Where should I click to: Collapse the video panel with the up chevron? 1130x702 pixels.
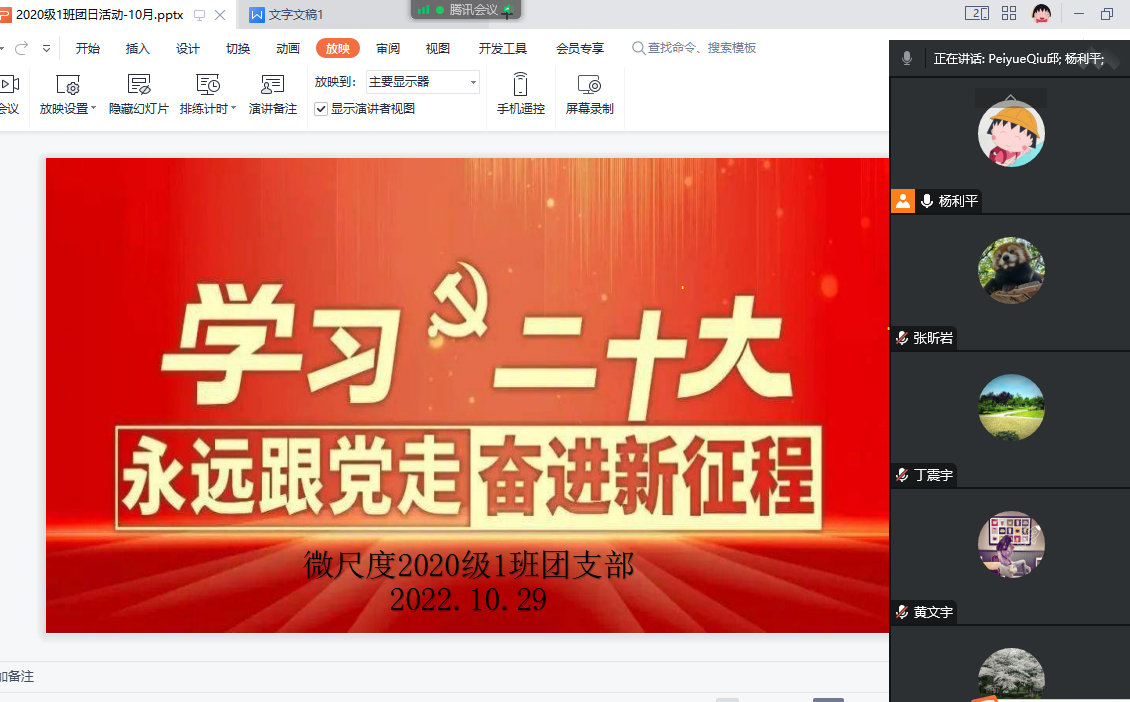point(1011,98)
